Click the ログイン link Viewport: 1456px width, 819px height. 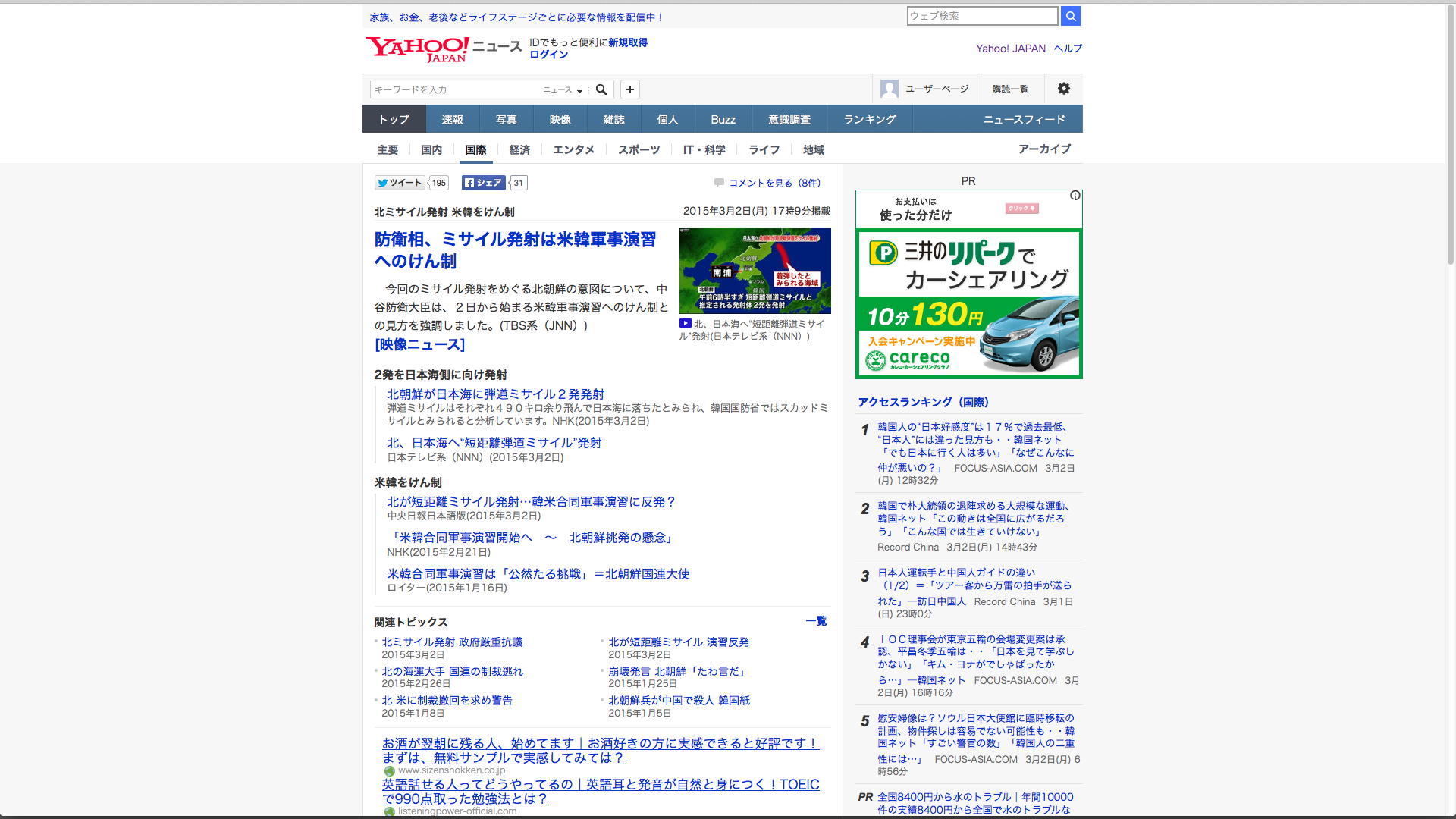(548, 55)
